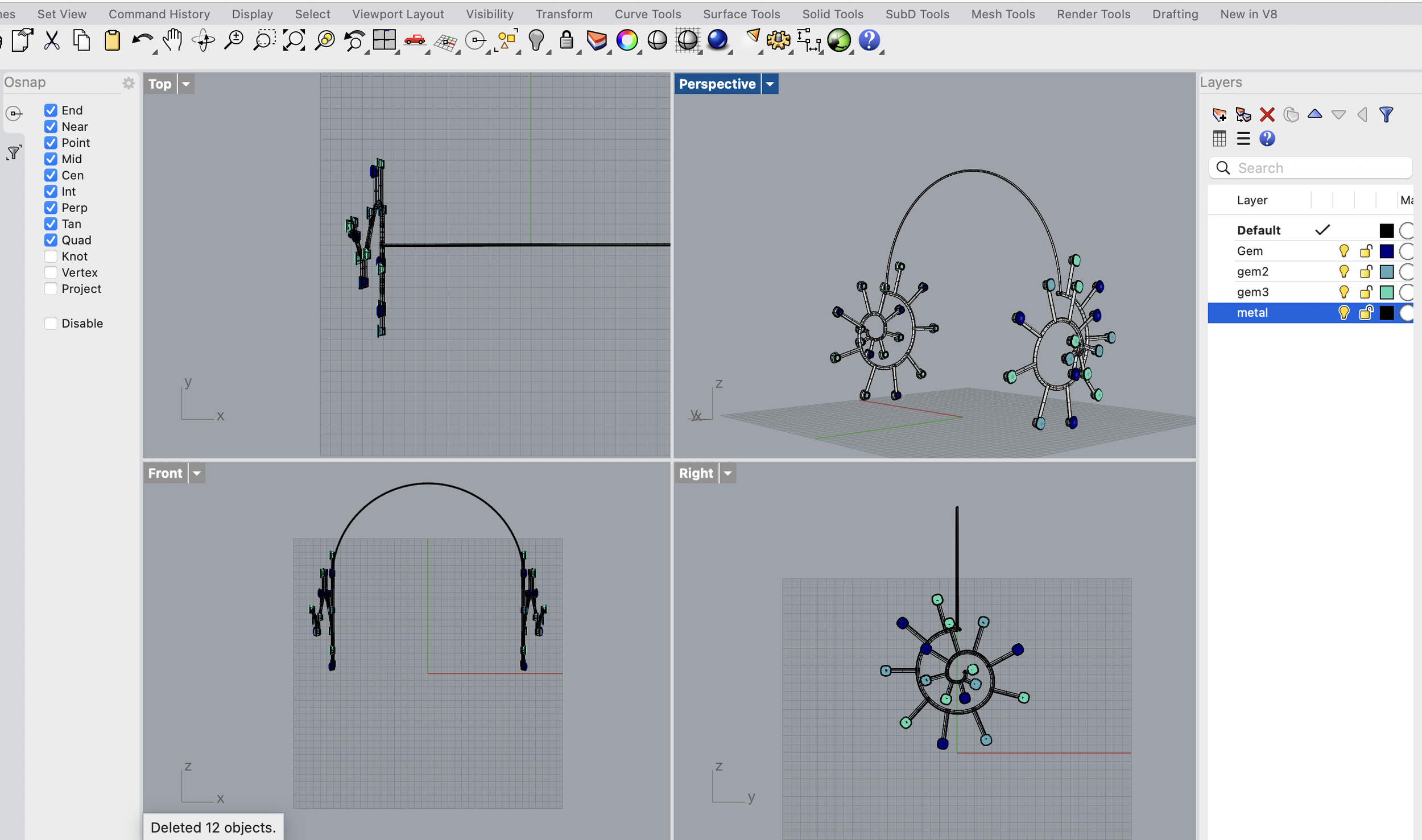1422x840 pixels.
Task: Click the Cut scissors icon
Action: click(52, 40)
